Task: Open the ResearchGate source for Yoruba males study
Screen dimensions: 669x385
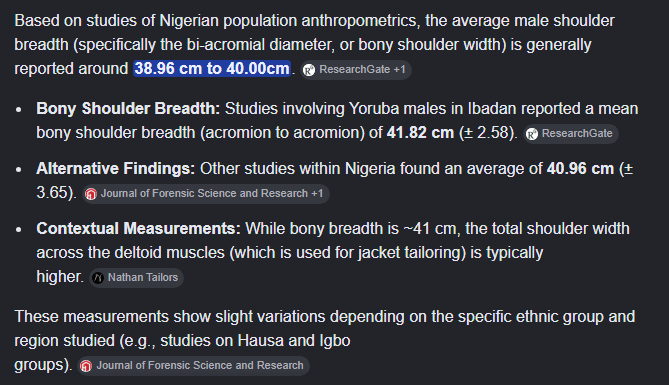Action: coord(571,134)
